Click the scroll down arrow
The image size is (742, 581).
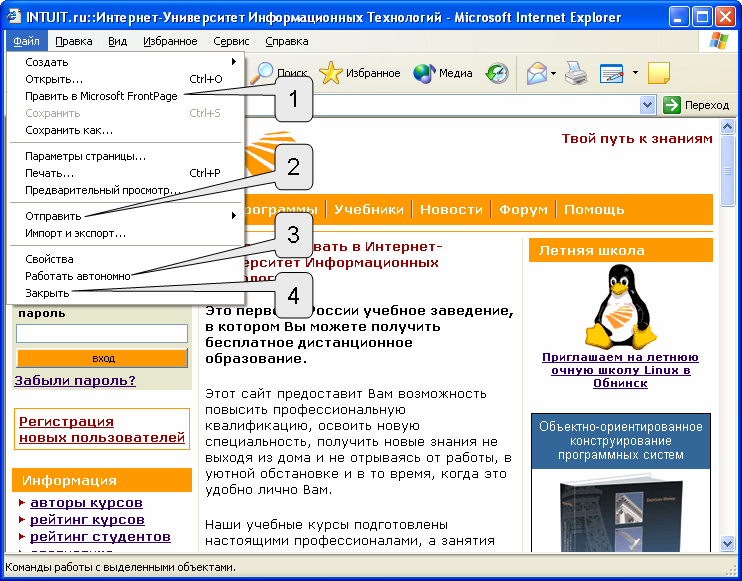point(727,543)
